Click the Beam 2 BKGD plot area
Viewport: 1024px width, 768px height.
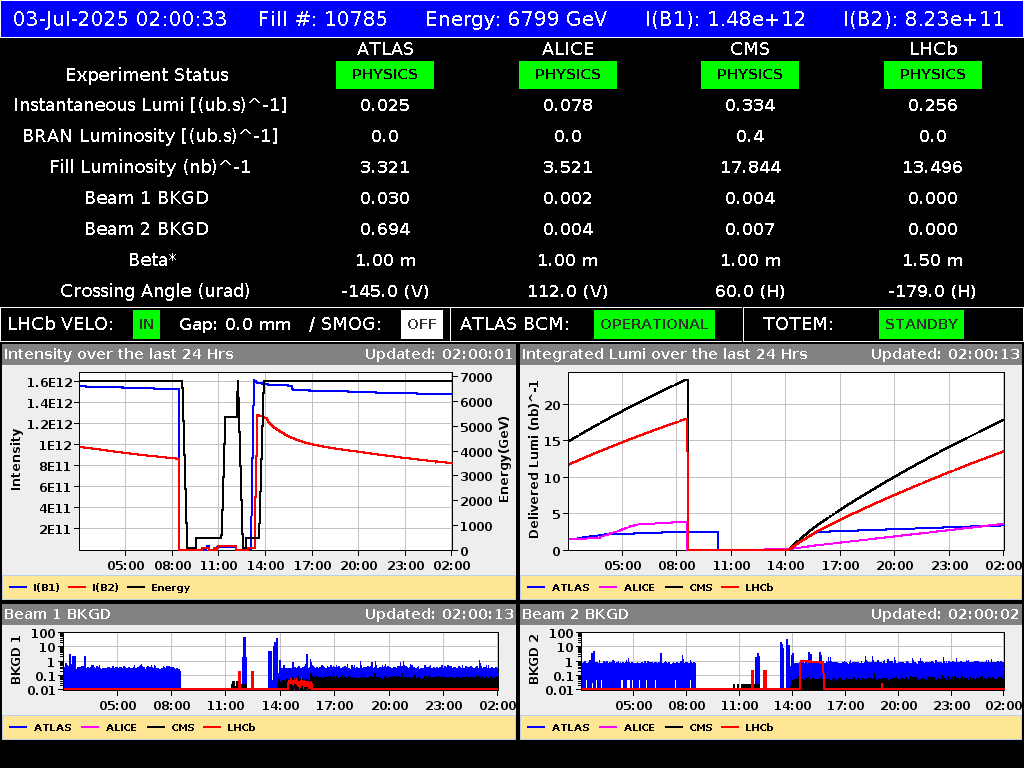tap(793, 661)
